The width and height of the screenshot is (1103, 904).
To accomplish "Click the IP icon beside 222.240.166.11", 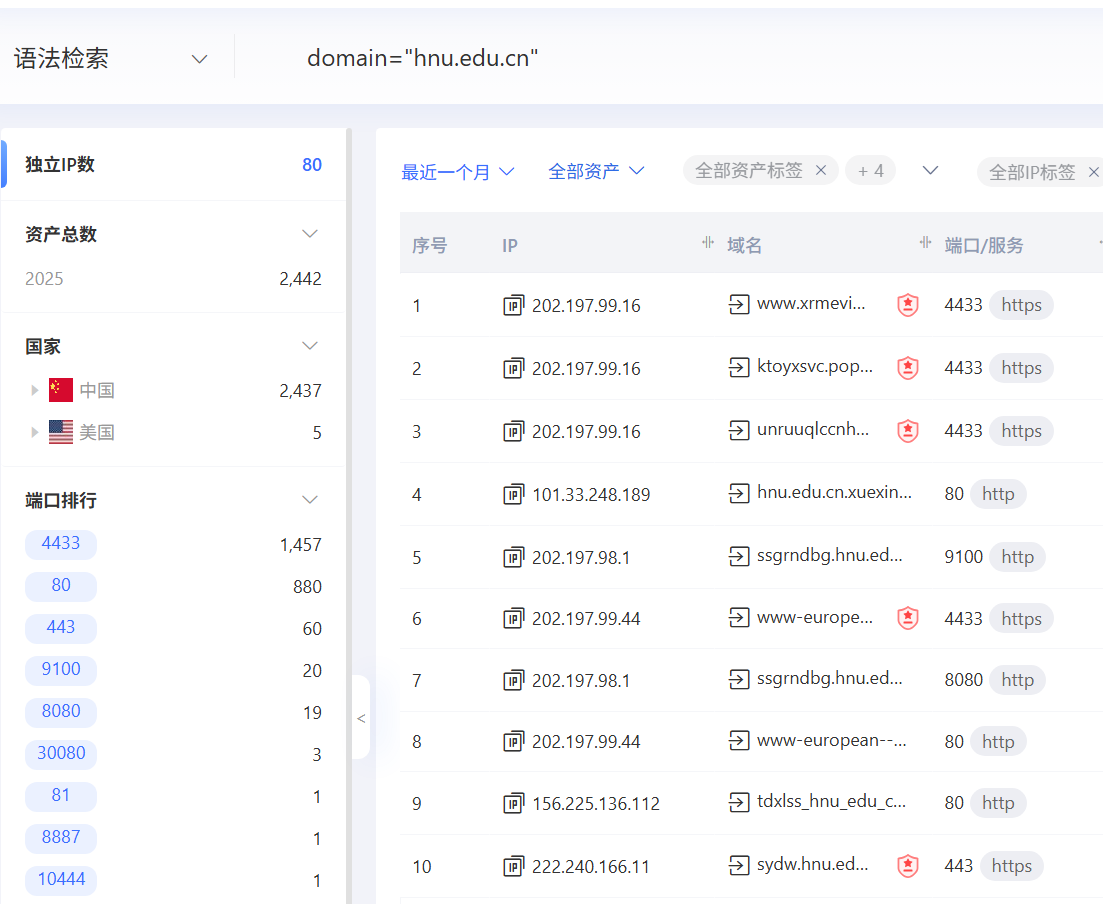I will (513, 866).
